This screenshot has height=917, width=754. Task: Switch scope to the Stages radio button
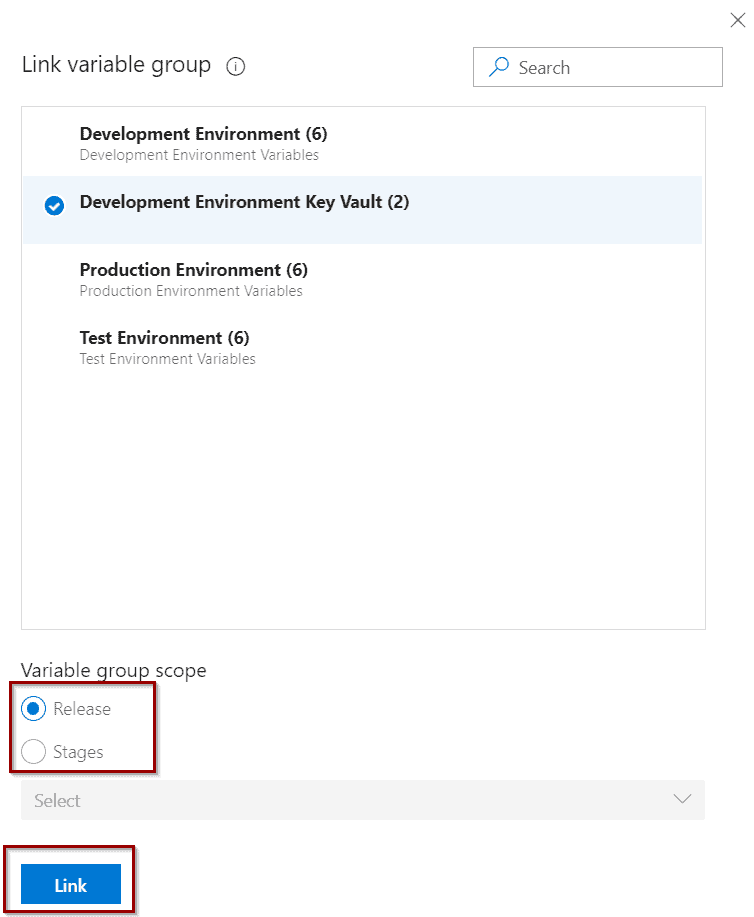click(x=33, y=751)
